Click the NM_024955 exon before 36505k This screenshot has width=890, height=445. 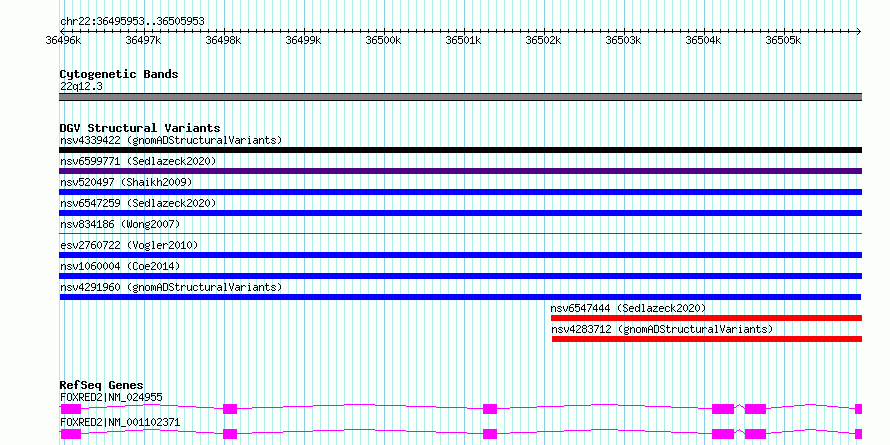coord(755,409)
